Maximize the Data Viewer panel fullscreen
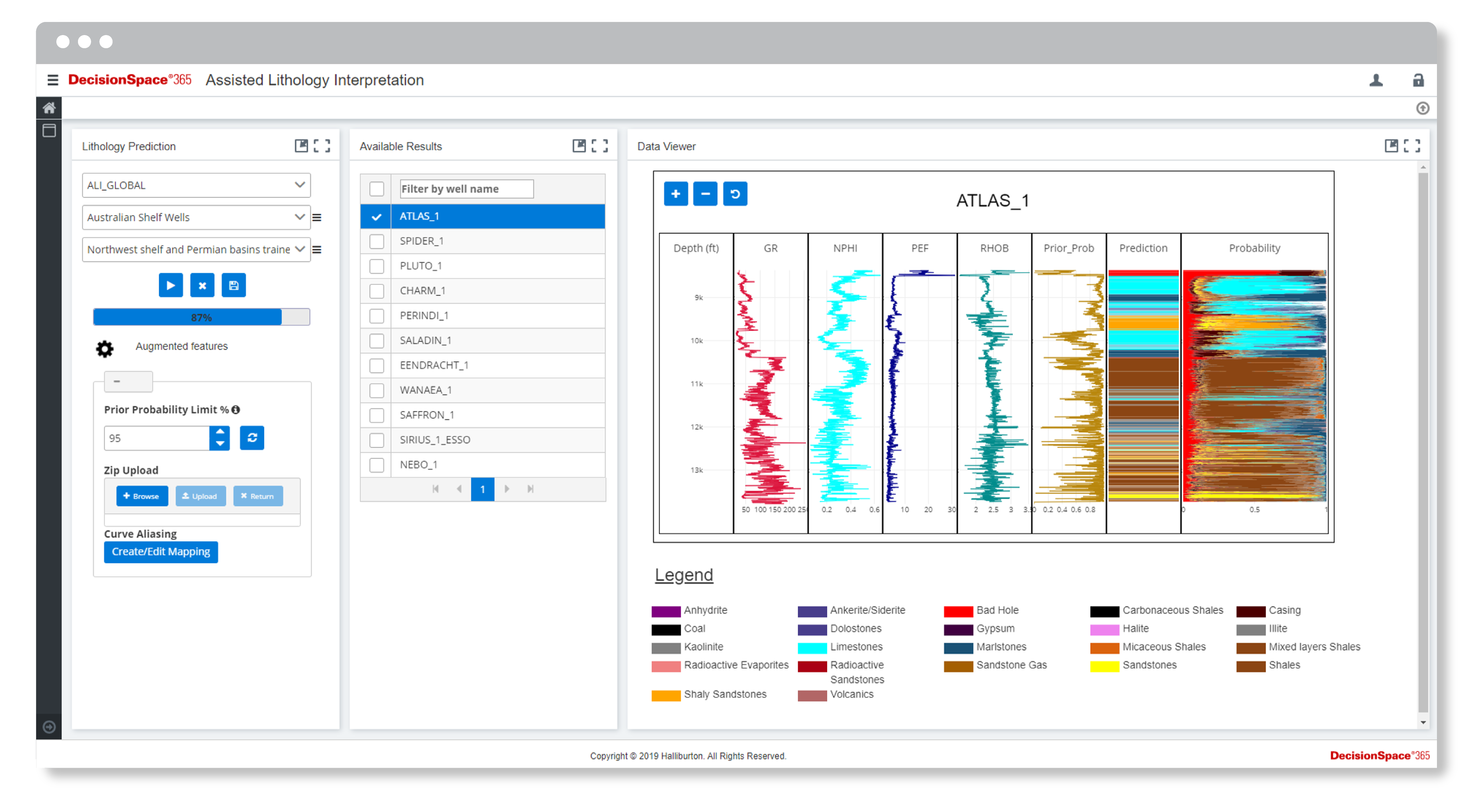This screenshot has width=1477, height=812. [1412, 146]
